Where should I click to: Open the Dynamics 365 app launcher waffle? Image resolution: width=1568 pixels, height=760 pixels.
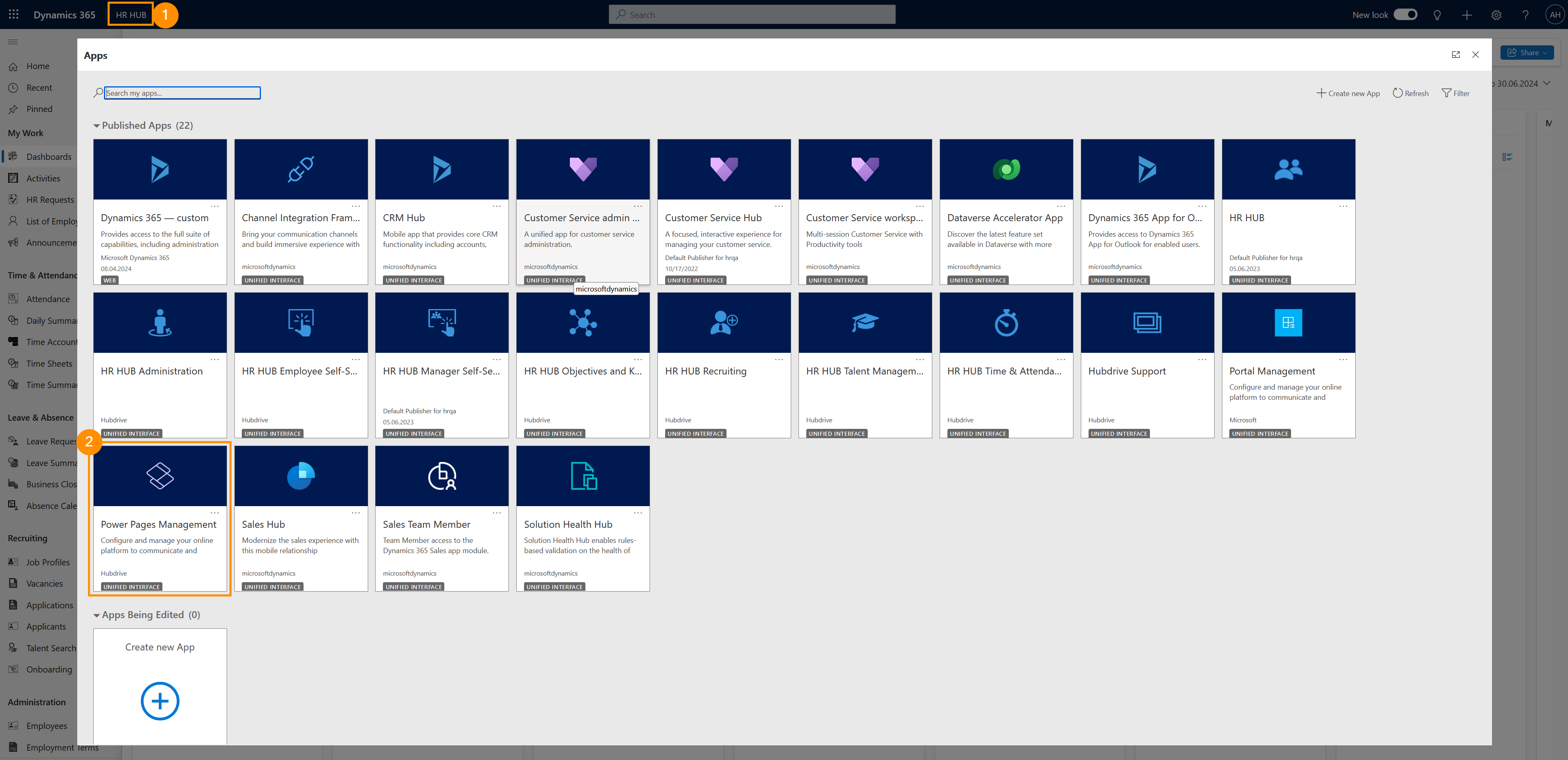click(13, 15)
